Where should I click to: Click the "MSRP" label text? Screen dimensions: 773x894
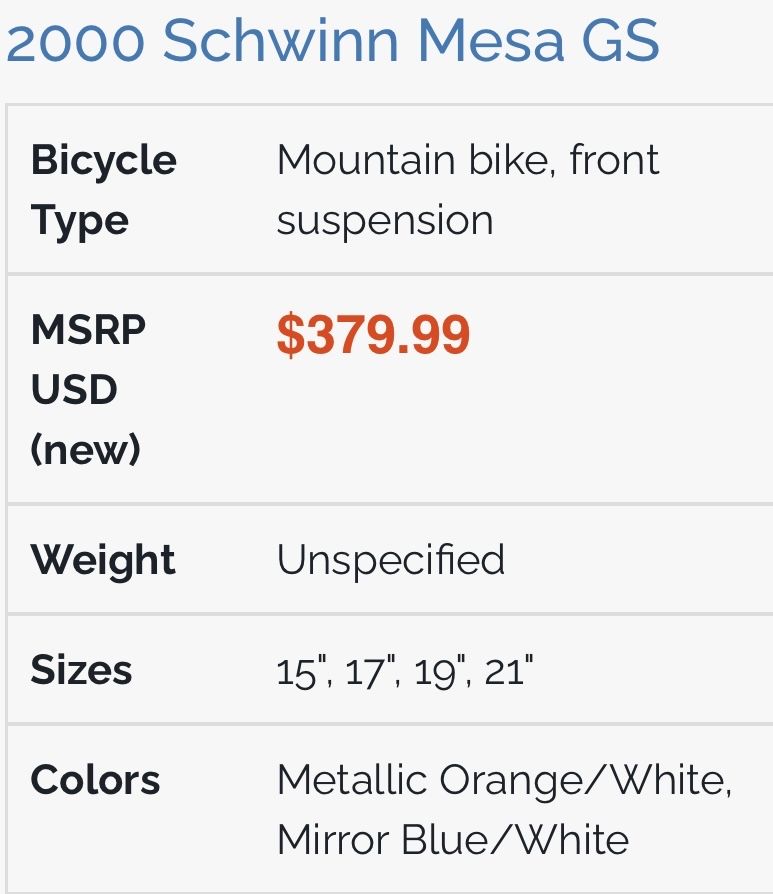[x=88, y=330]
